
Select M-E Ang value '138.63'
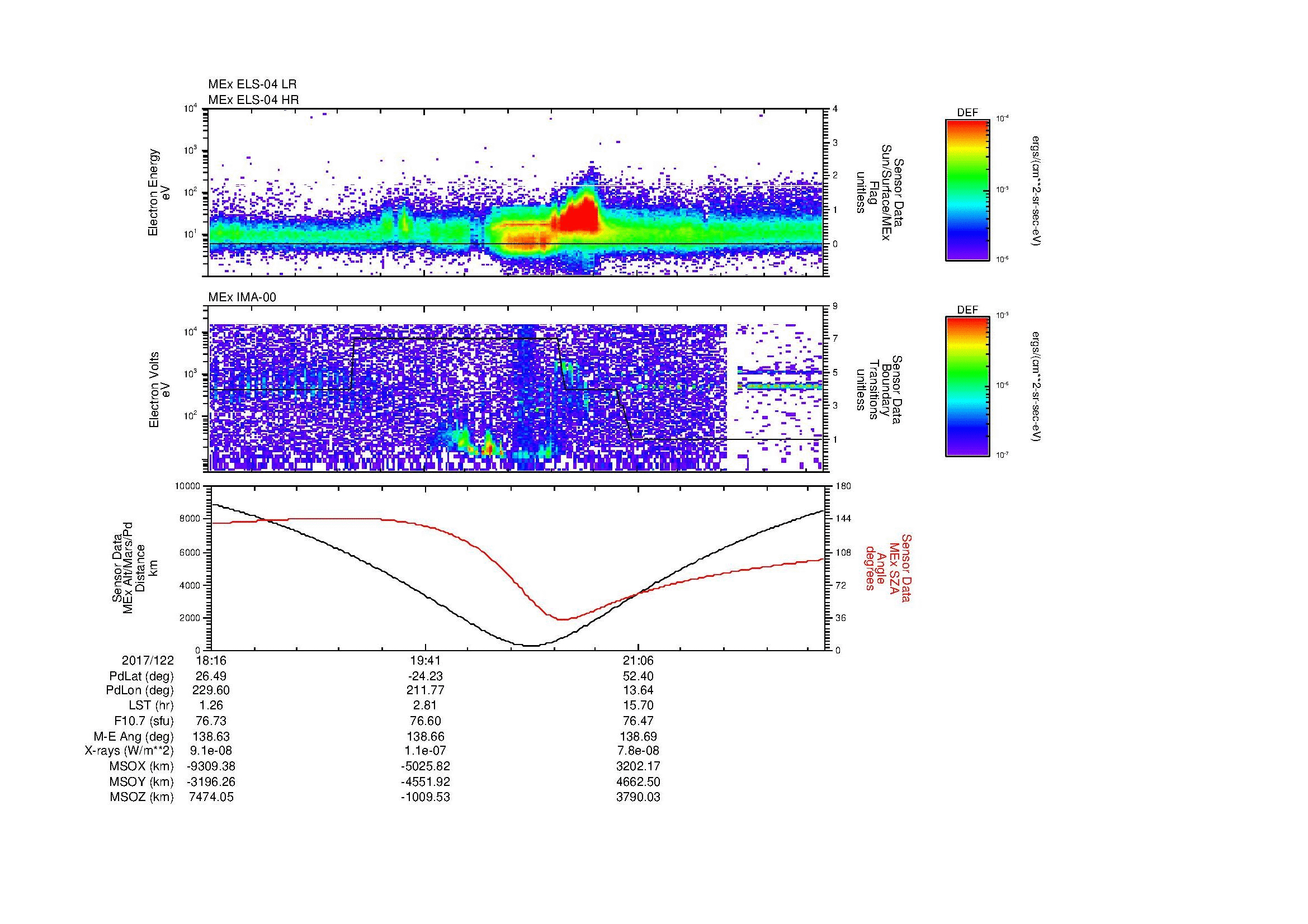[211, 737]
